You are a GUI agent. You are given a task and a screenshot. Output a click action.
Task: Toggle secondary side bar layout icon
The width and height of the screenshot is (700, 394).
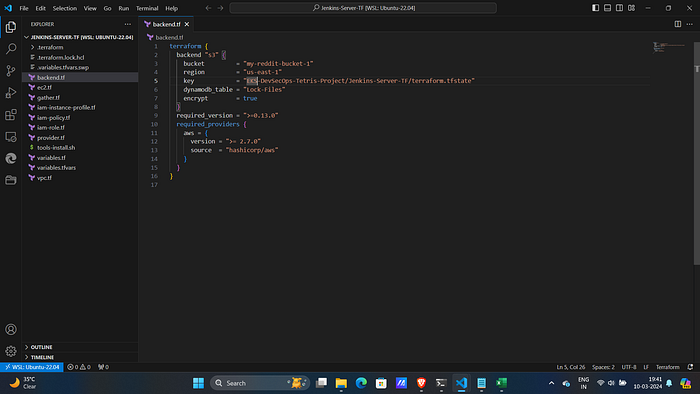click(620, 8)
